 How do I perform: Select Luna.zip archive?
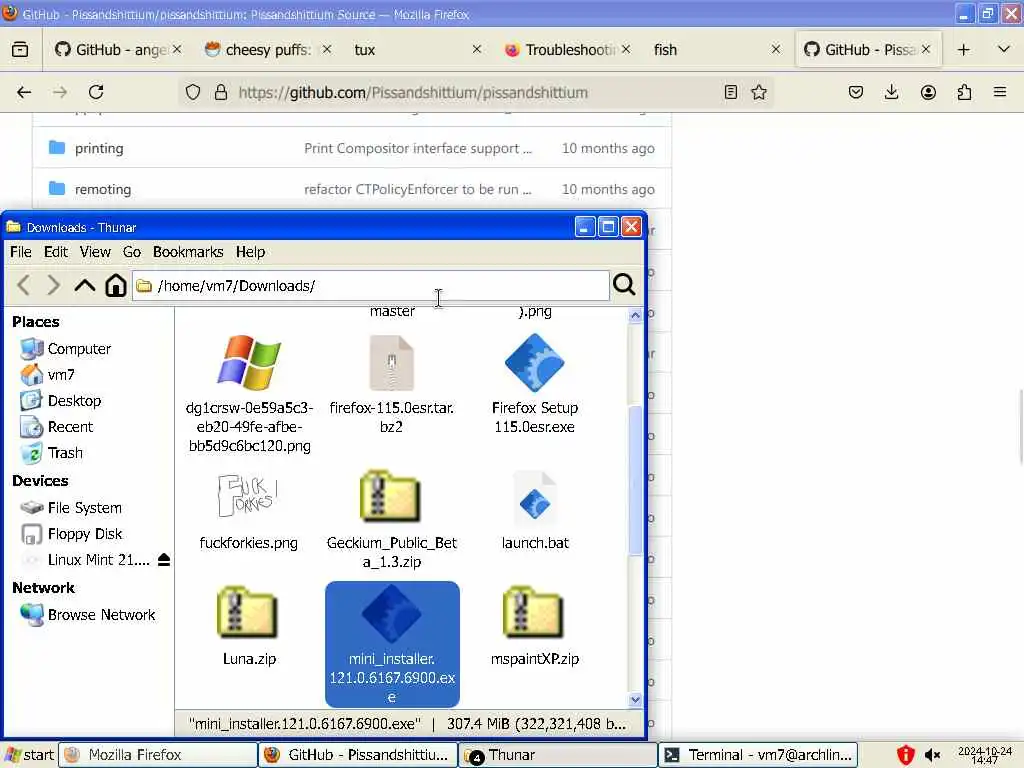pos(249,627)
